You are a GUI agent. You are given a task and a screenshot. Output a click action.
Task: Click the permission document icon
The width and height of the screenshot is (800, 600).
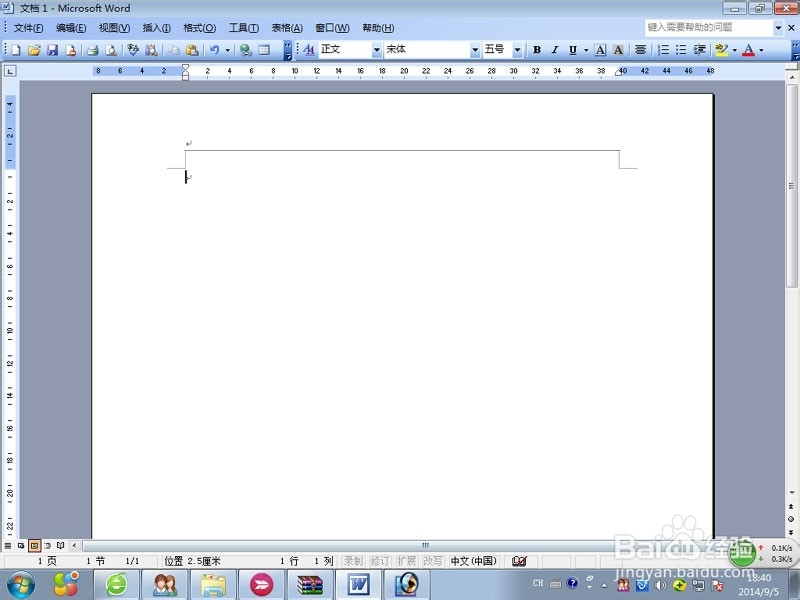click(71, 50)
